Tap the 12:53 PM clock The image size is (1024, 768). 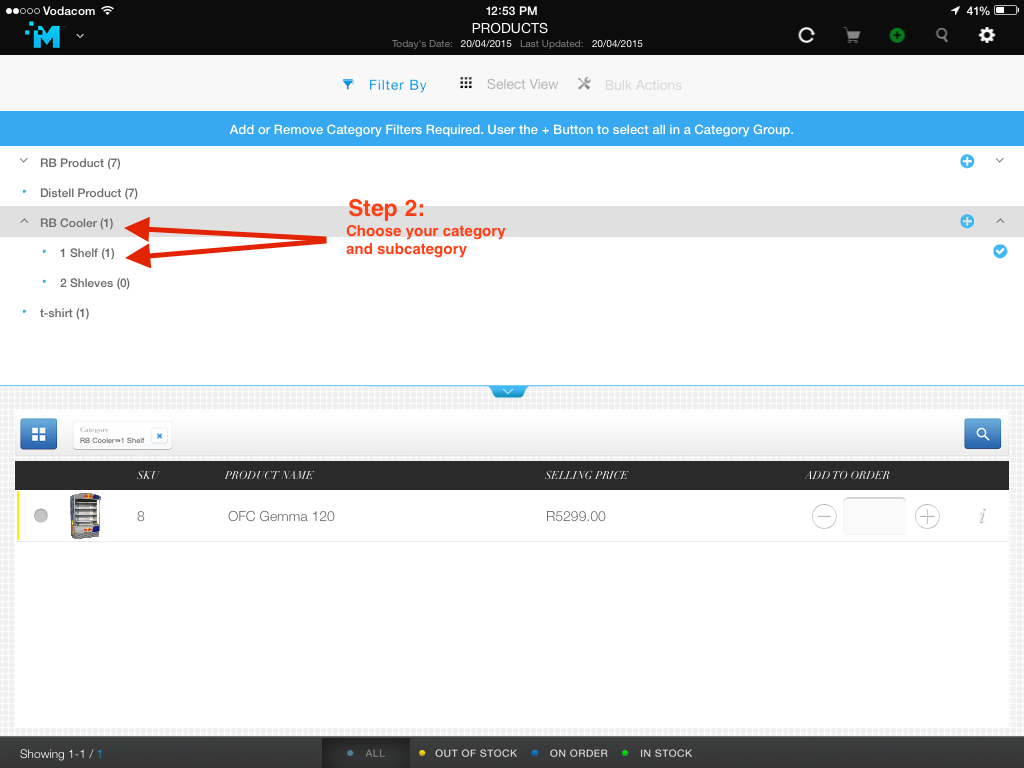tap(511, 10)
